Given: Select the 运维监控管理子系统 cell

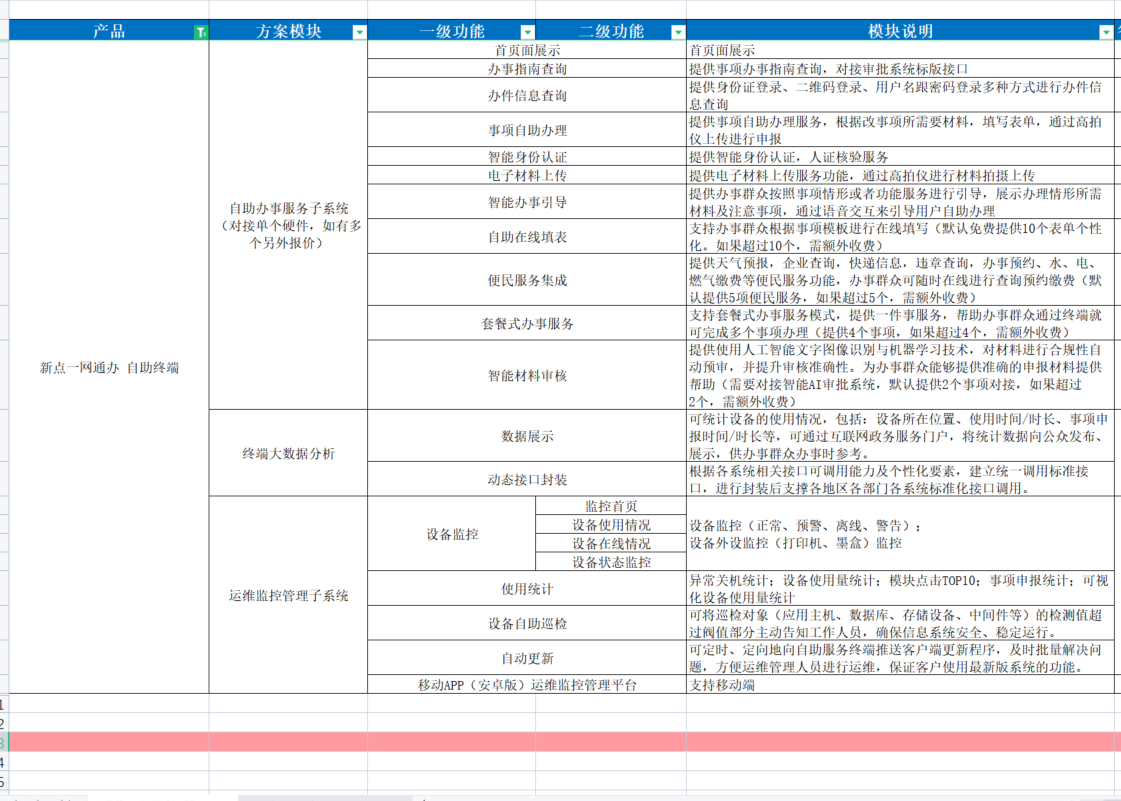Looking at the screenshot, I should click(x=289, y=593).
